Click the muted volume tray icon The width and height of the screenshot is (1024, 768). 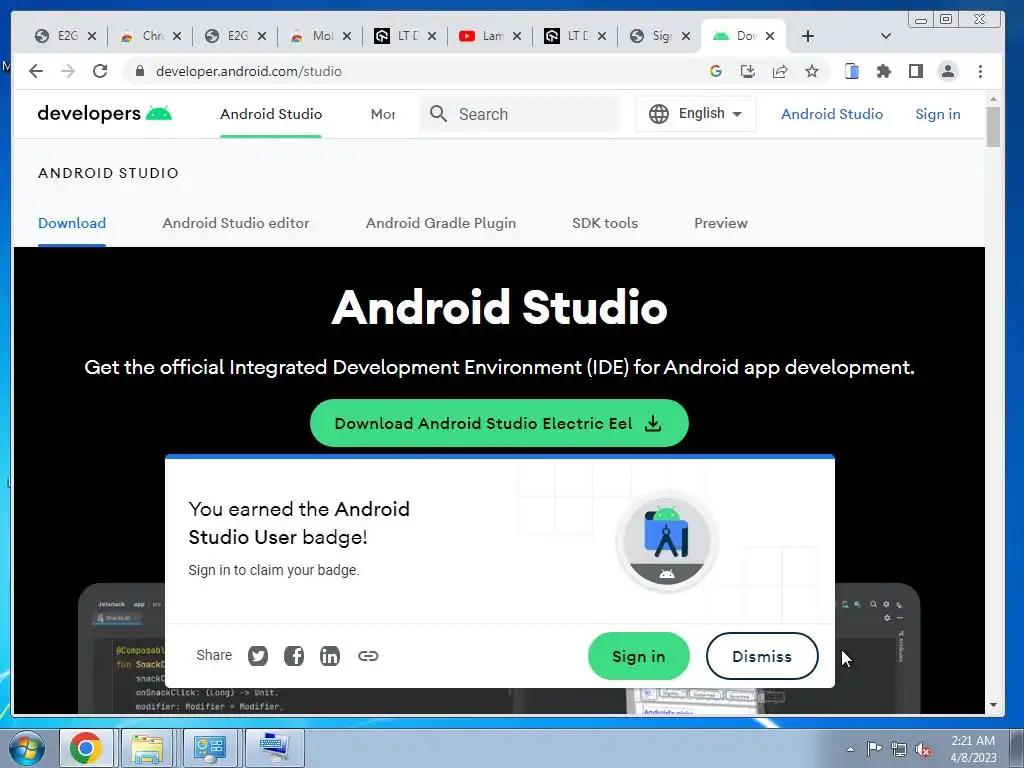pyautogui.click(x=922, y=750)
